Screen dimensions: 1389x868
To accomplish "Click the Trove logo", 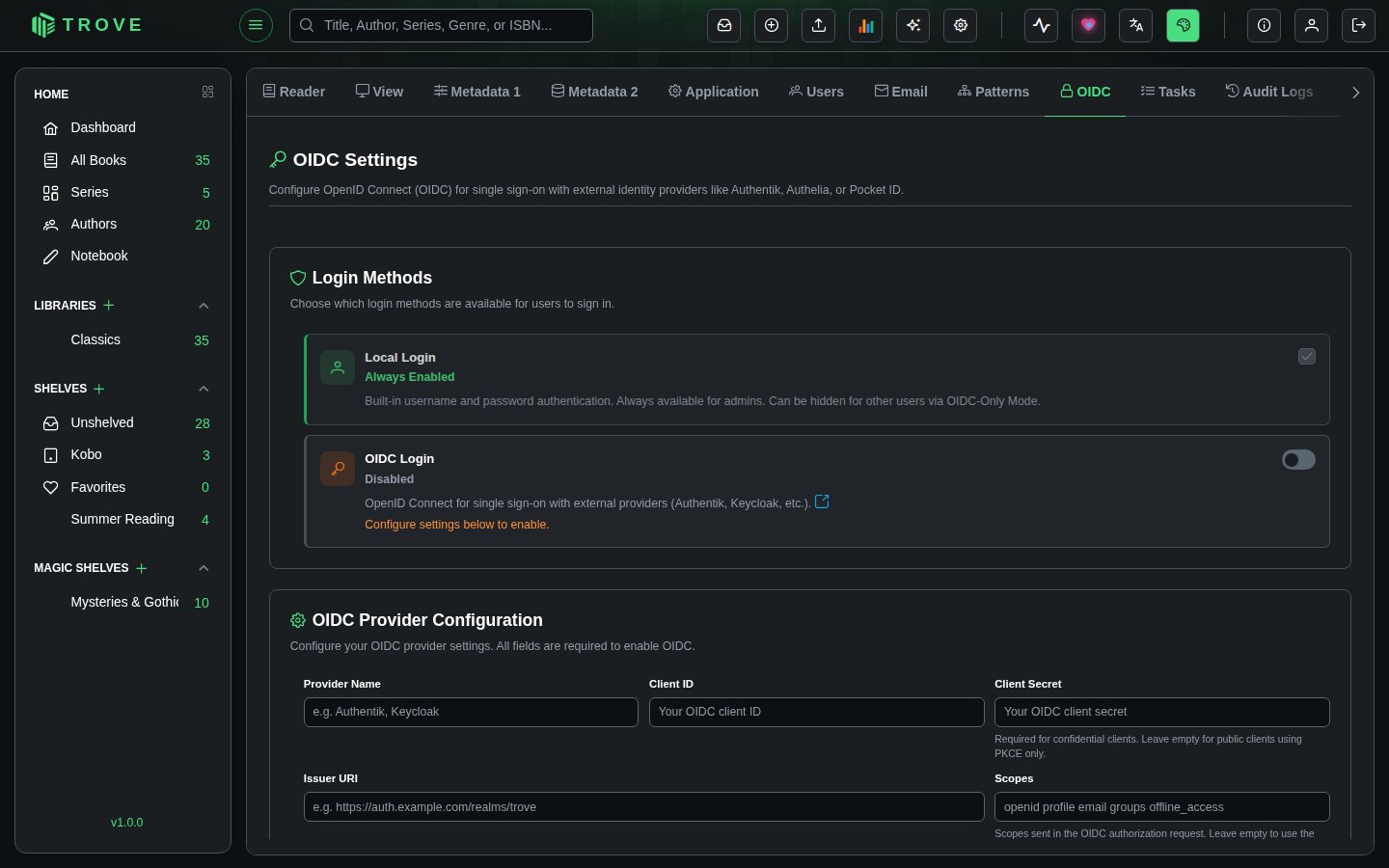I will click(x=87, y=25).
